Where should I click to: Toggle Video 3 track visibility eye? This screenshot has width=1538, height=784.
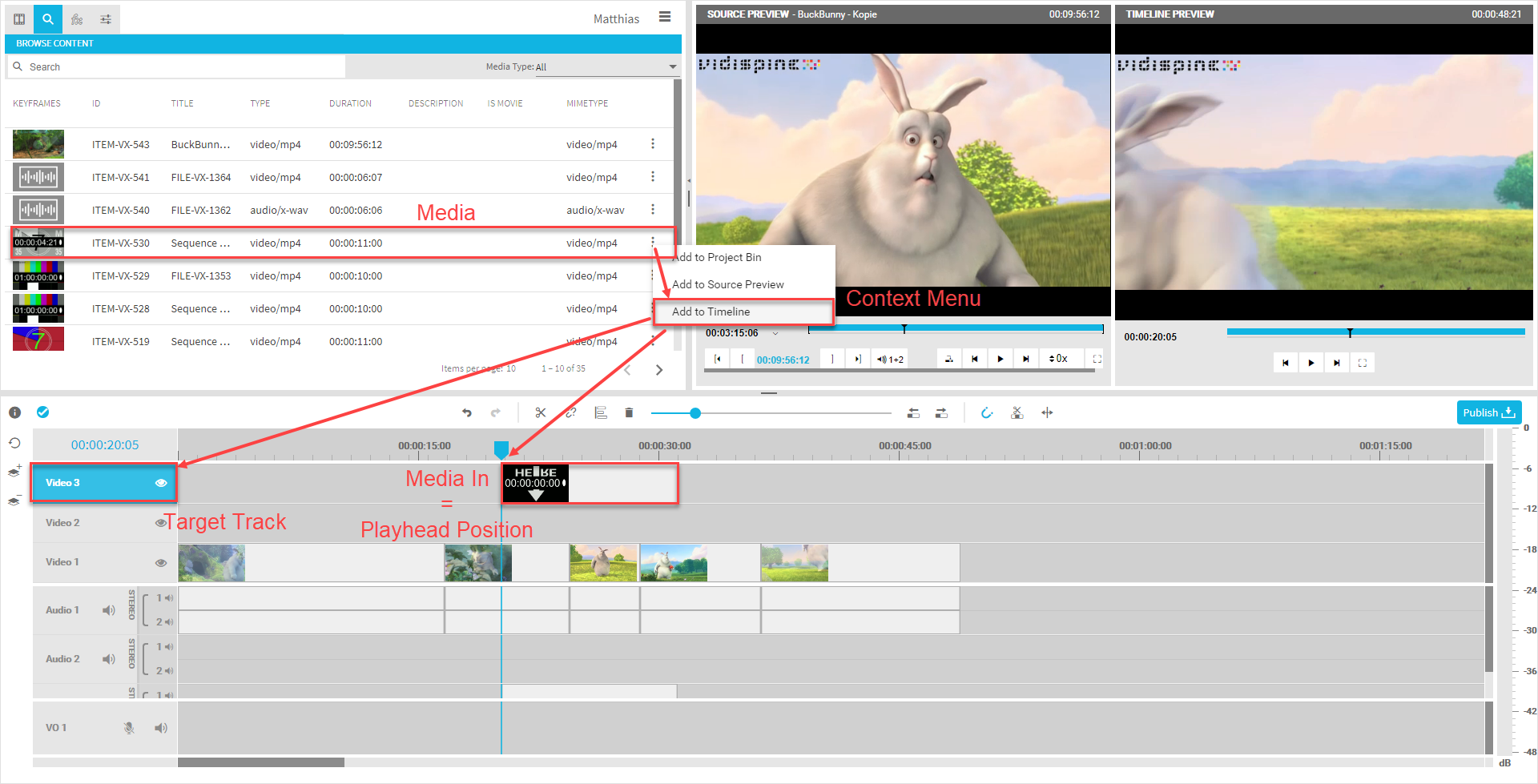[x=161, y=483]
